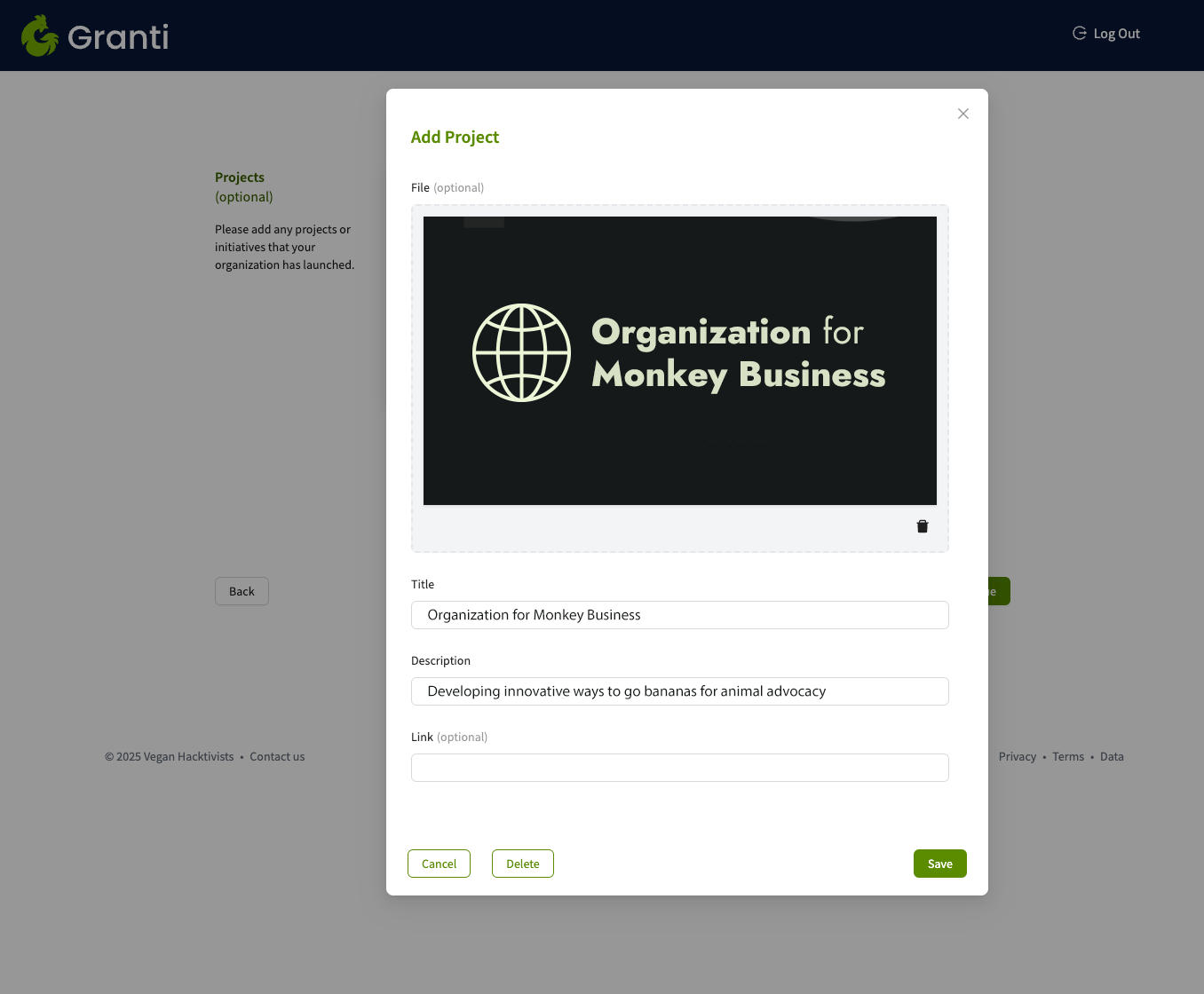Click the Granti logo icon
The height and width of the screenshot is (994, 1204).
click(x=39, y=35)
